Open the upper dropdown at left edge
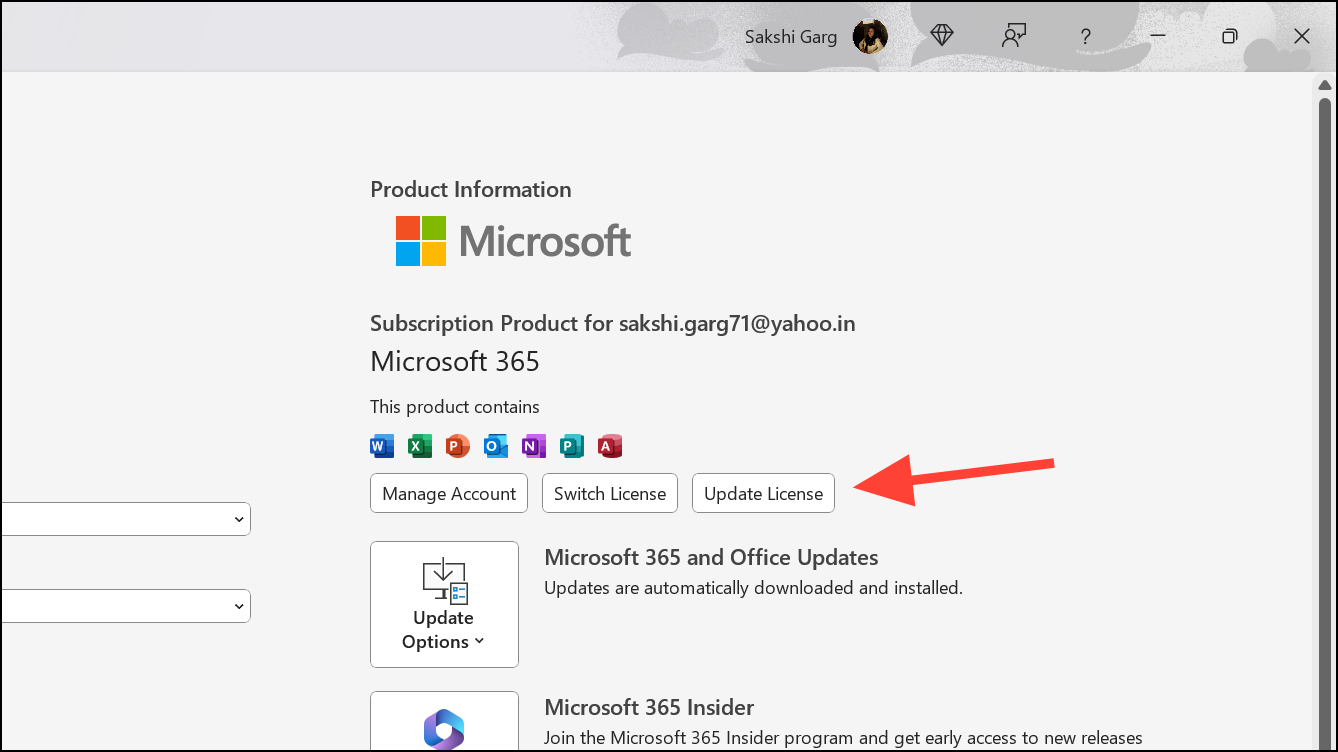Viewport: 1338px width, 752px height. coord(125,519)
